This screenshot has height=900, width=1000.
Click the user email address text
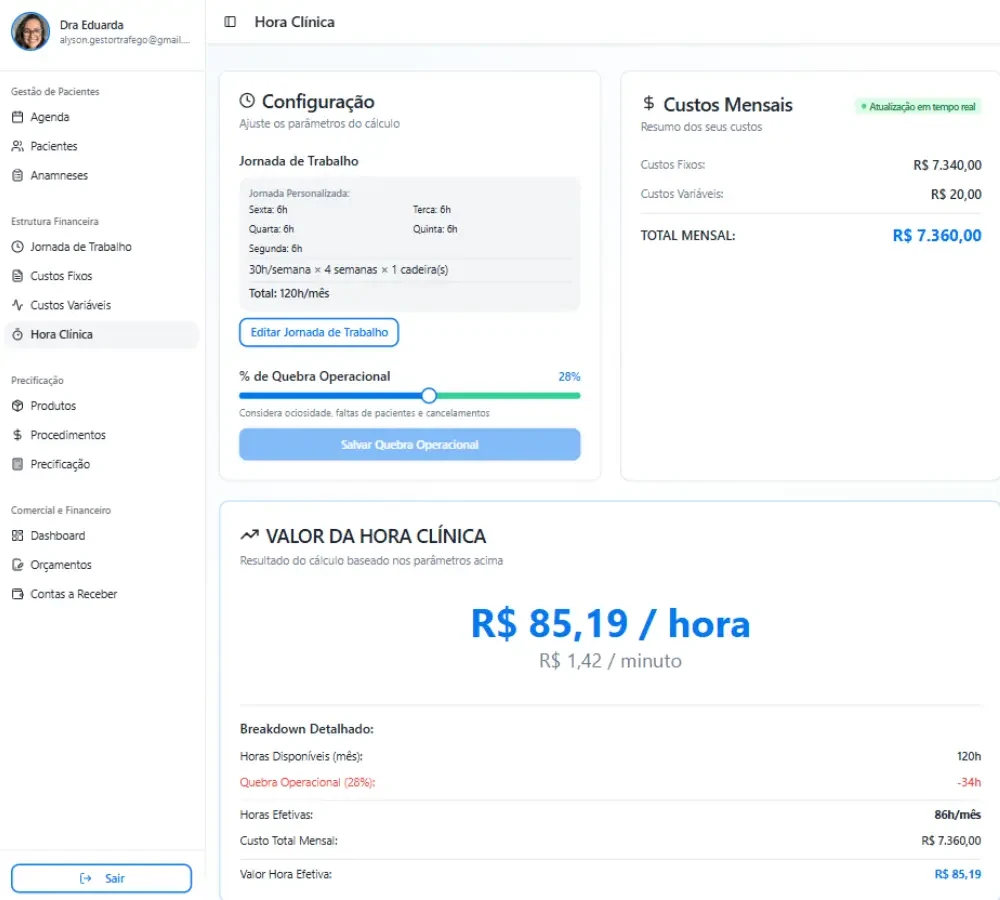125,40
